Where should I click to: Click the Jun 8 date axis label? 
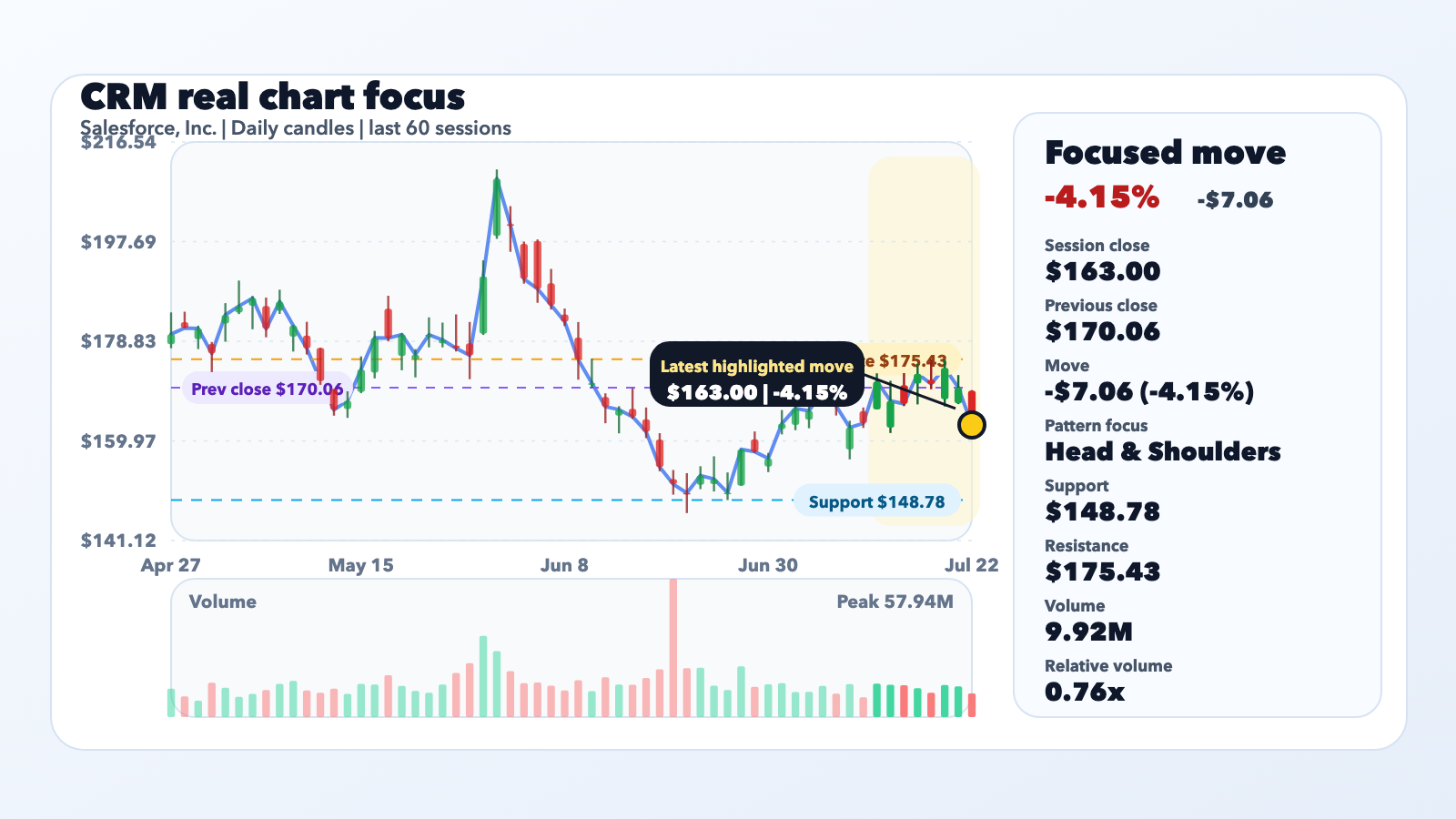(x=564, y=565)
